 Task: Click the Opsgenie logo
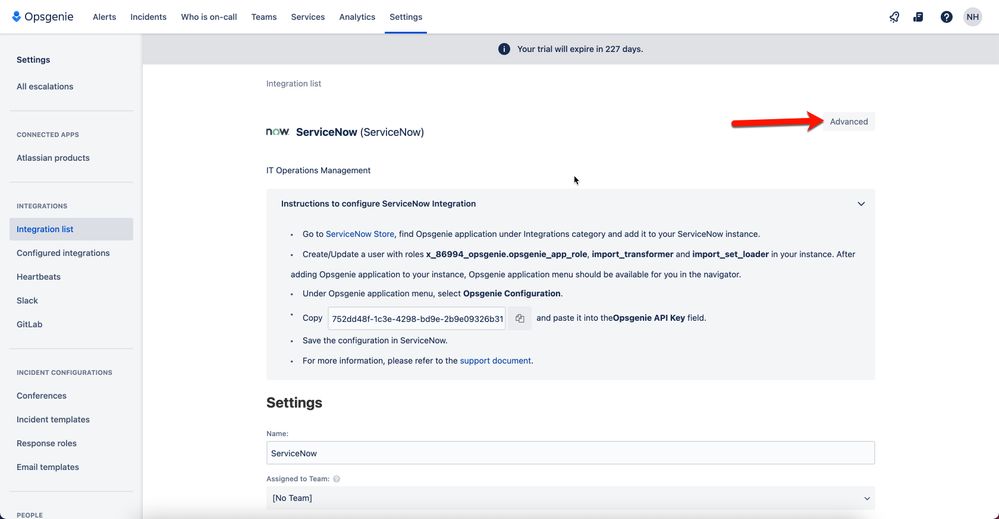(42, 17)
